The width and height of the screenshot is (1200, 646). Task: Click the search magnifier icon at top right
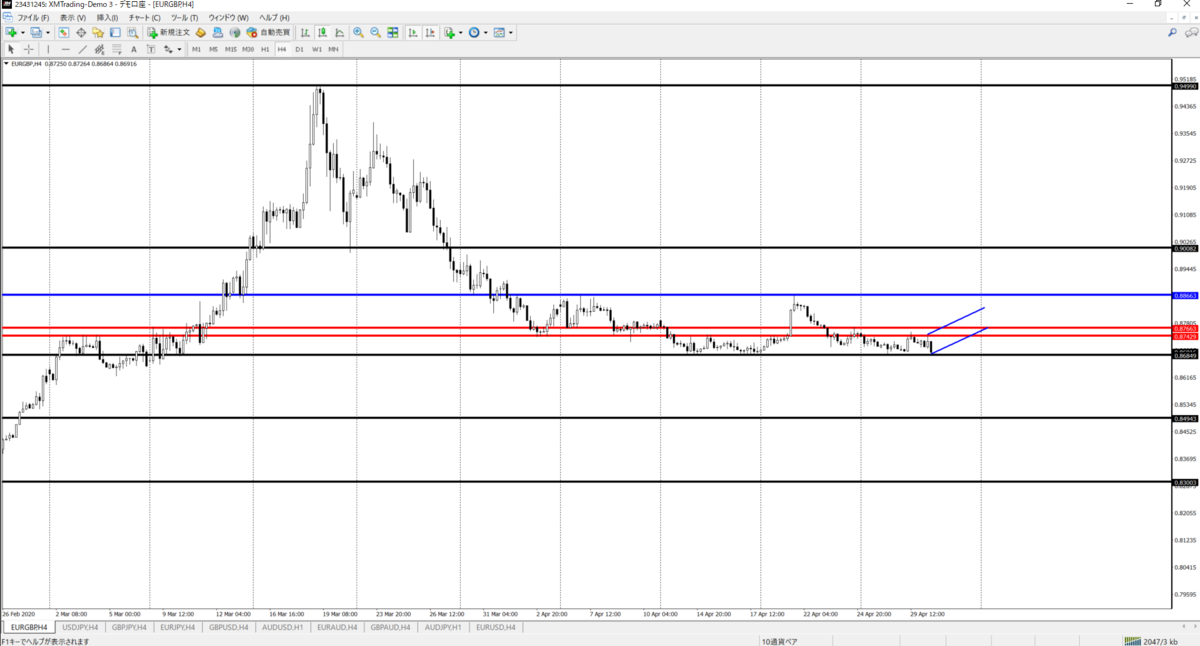pyautogui.click(x=1172, y=32)
